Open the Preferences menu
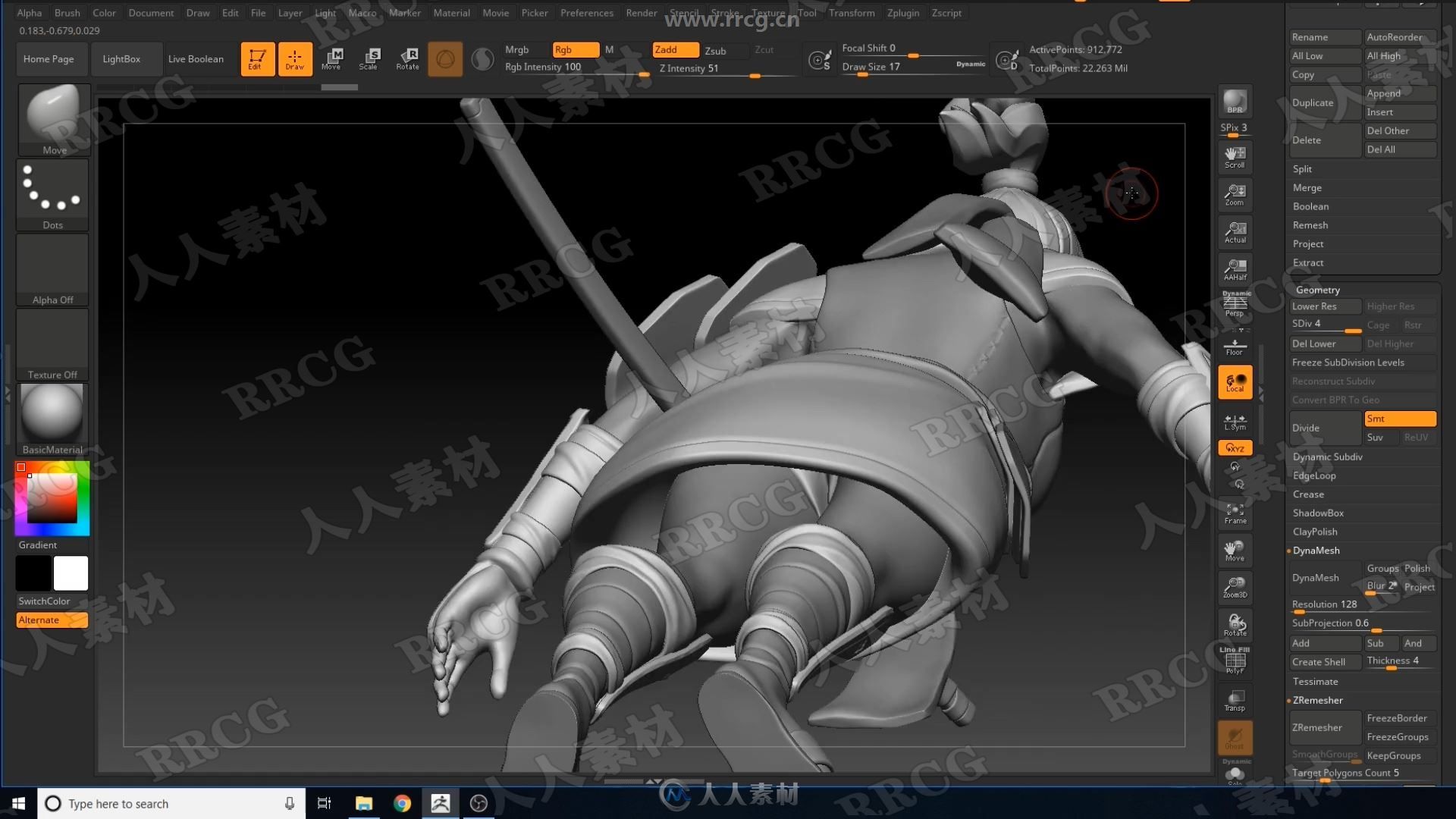 tap(586, 13)
